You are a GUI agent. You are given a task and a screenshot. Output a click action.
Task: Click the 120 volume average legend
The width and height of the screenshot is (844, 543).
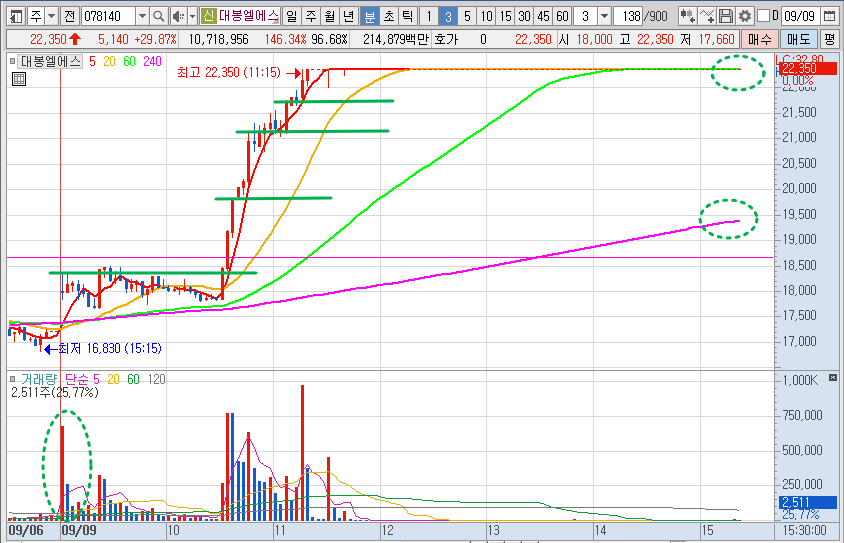pyautogui.click(x=156, y=379)
